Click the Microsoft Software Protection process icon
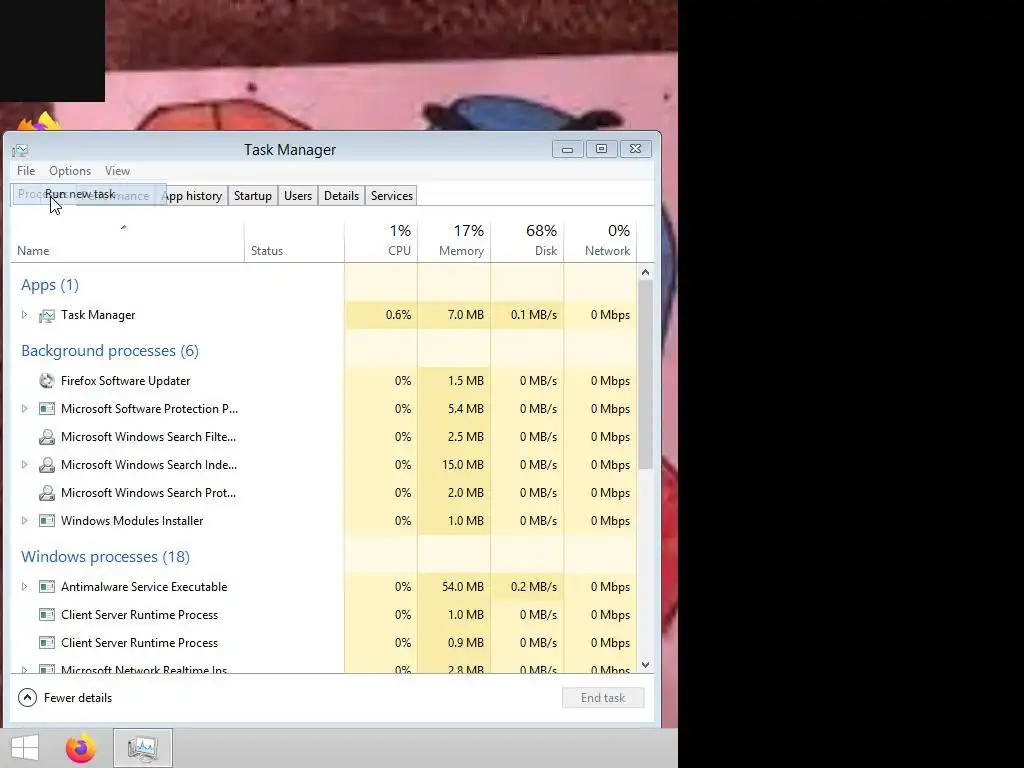This screenshot has height=768, width=1024. point(47,409)
